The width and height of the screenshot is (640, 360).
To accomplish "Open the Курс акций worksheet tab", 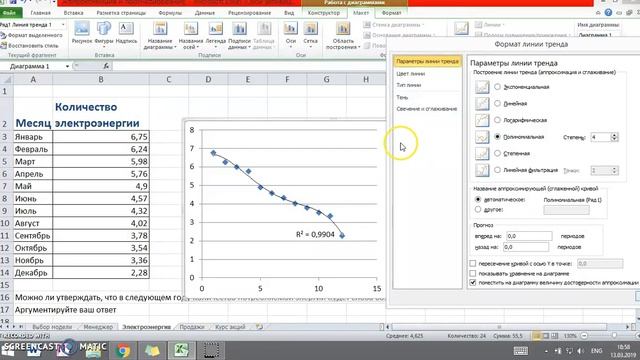I will (230, 327).
